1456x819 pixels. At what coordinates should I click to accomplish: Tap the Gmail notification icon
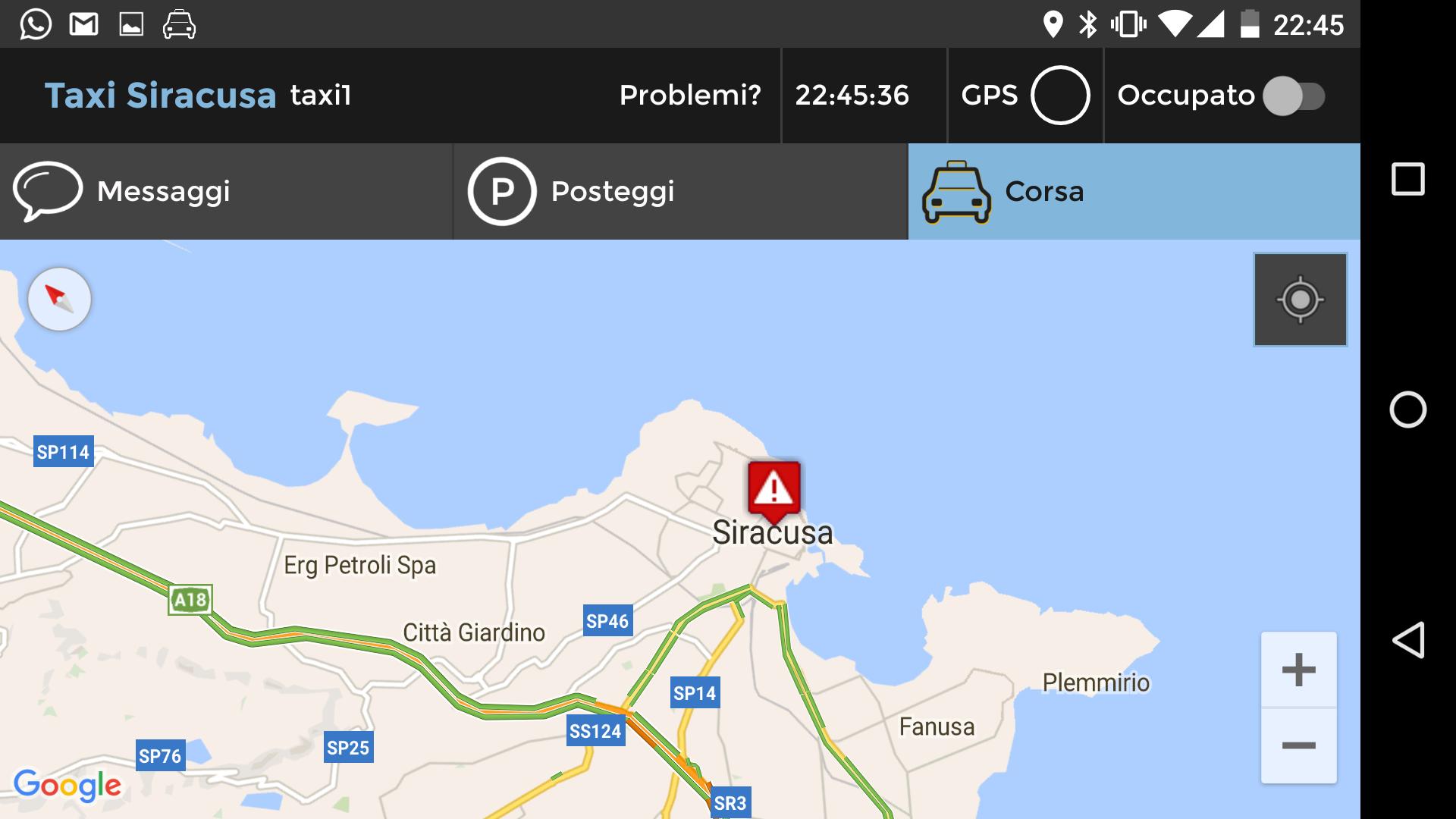click(83, 24)
